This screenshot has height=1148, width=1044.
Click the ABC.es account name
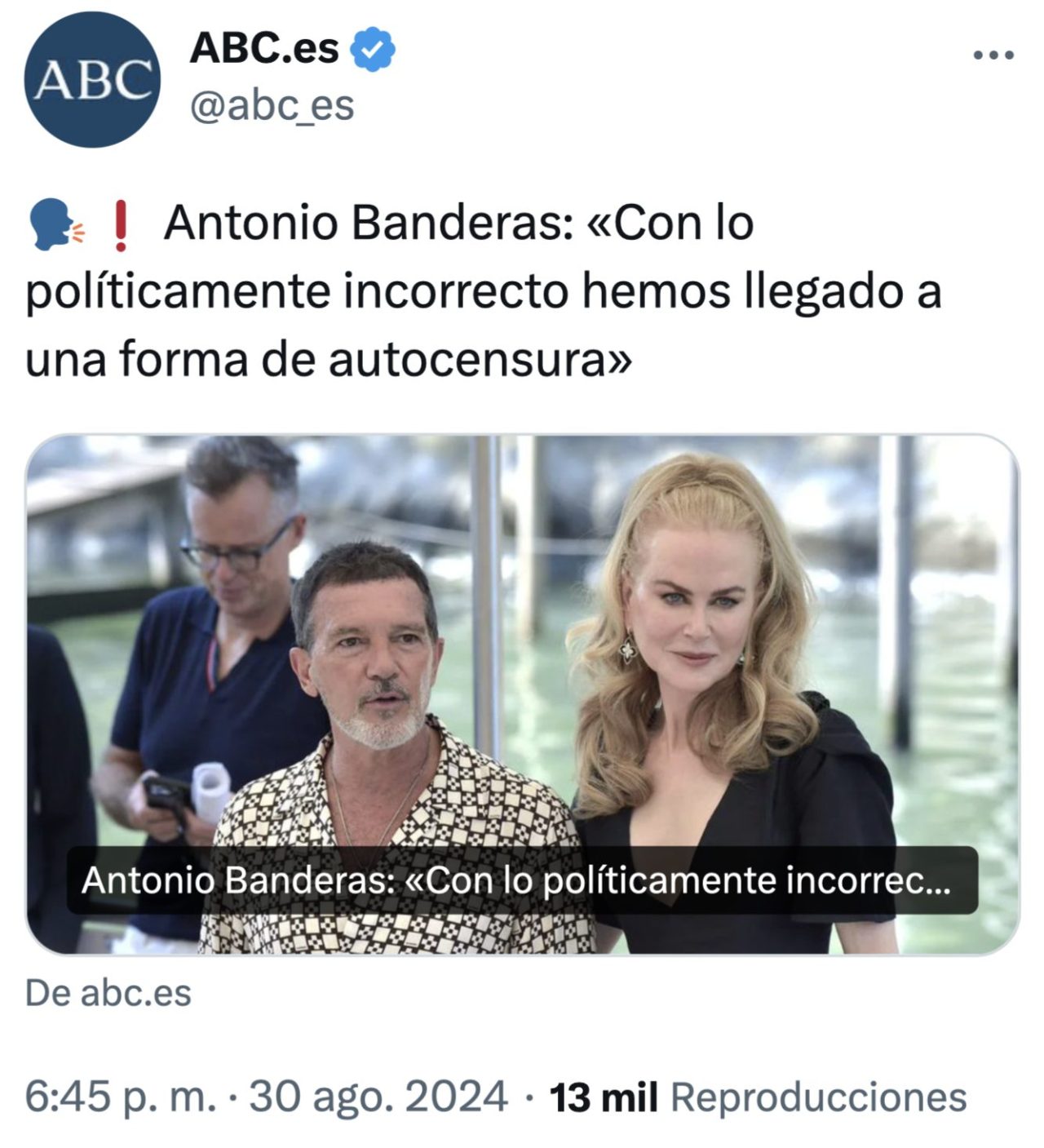264,49
